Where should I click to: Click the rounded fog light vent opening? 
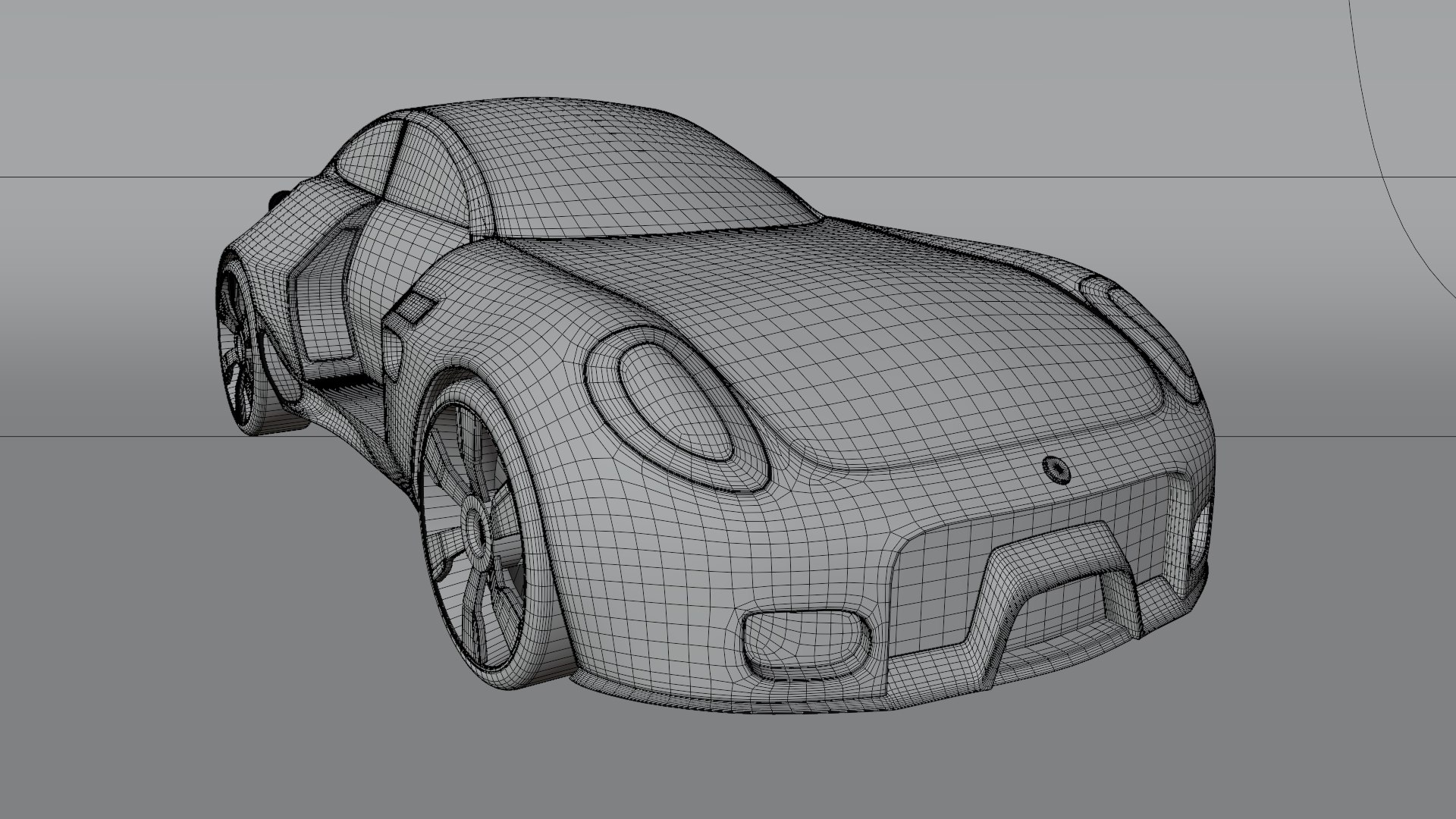click(805, 645)
